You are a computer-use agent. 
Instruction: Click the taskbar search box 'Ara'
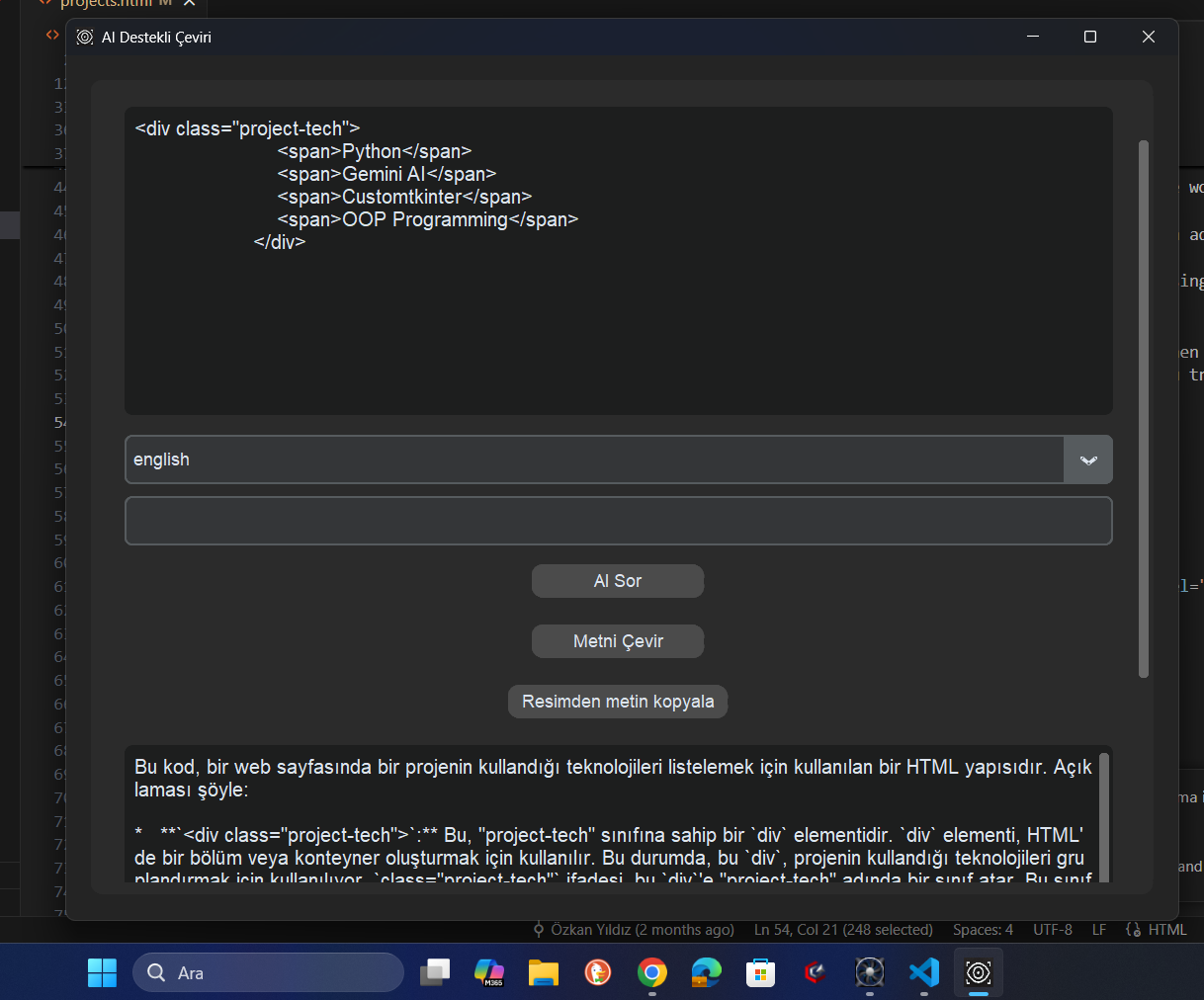coord(269,973)
